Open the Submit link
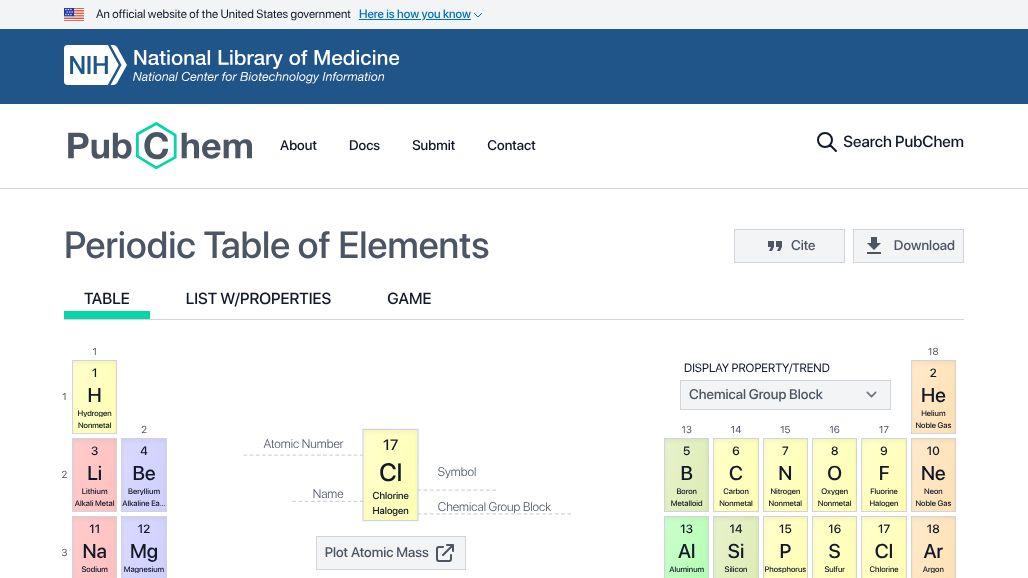The image size is (1028, 578). coord(433,145)
